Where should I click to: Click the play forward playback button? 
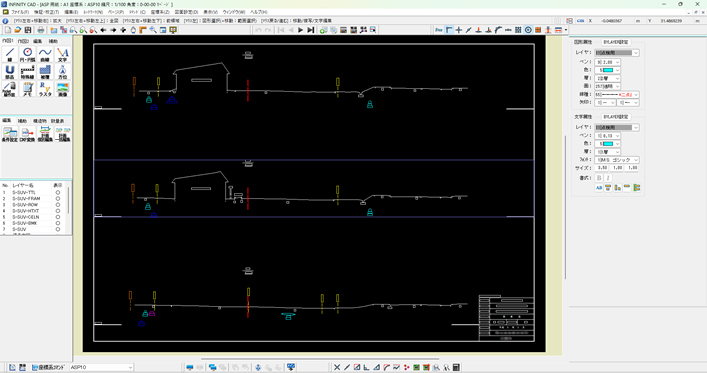pos(300,30)
